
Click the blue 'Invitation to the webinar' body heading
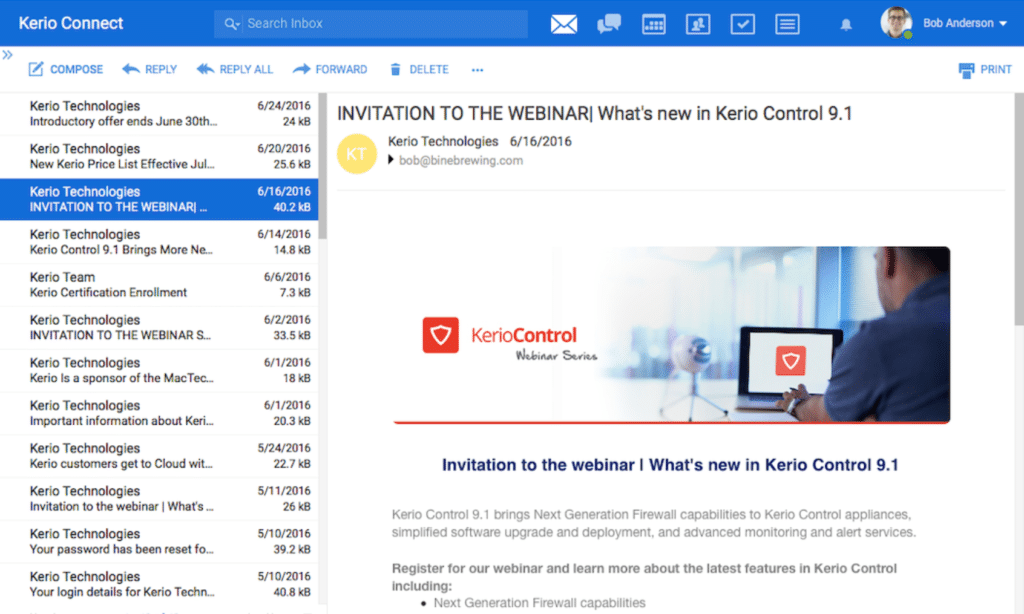pos(670,465)
